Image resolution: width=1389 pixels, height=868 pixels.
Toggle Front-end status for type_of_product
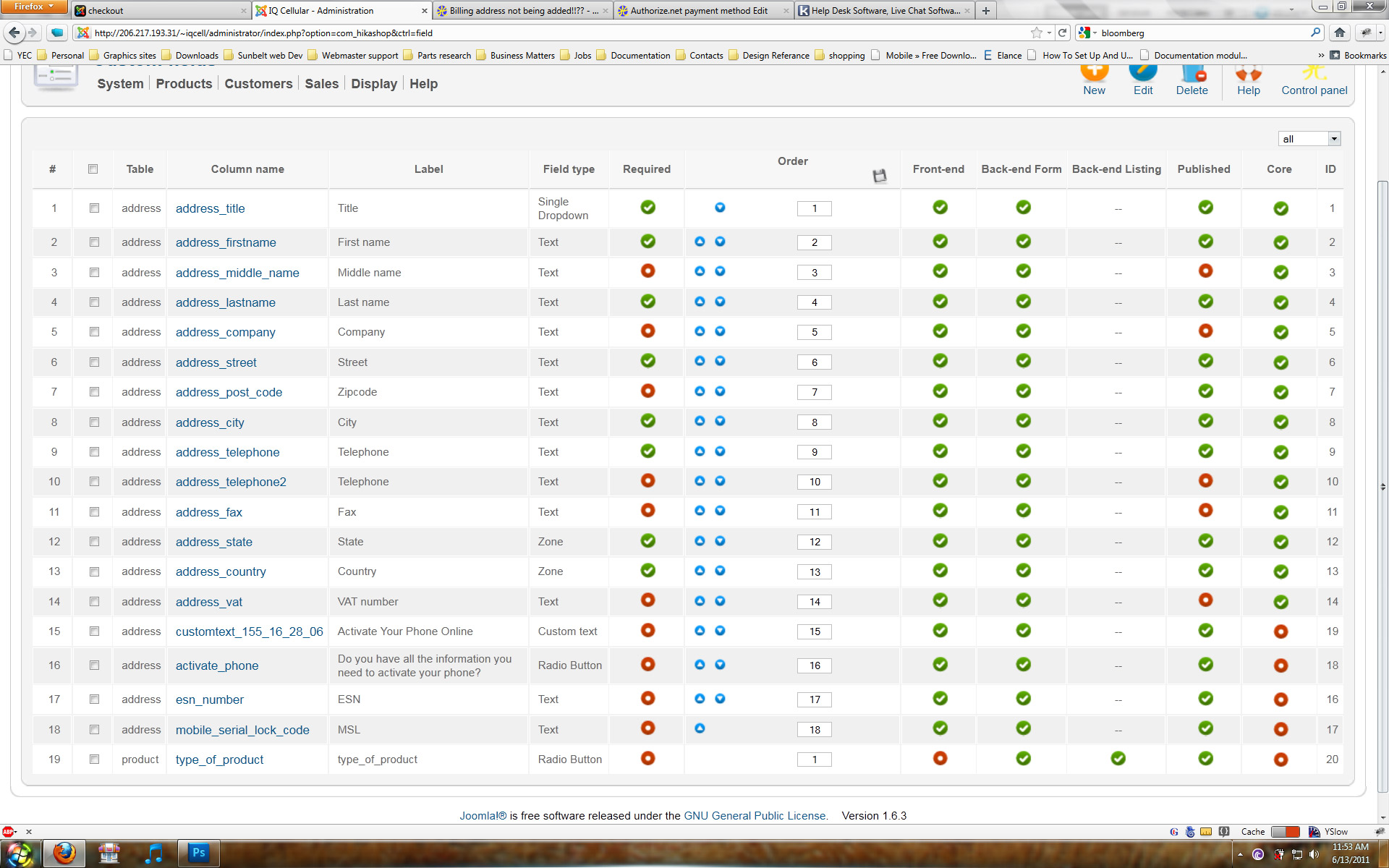(x=940, y=758)
